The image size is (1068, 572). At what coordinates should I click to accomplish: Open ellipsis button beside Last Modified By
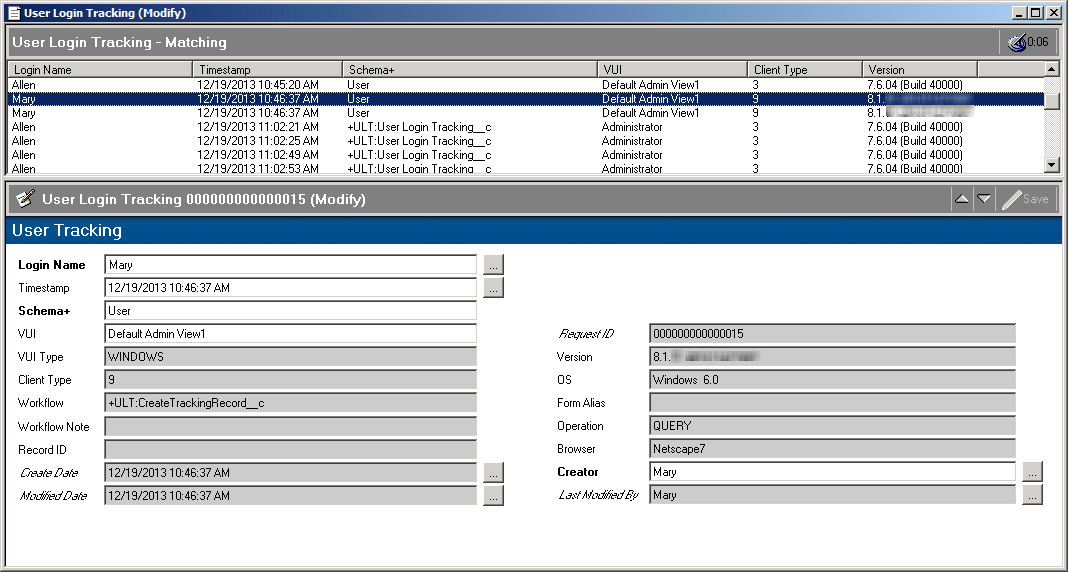[1033, 494]
